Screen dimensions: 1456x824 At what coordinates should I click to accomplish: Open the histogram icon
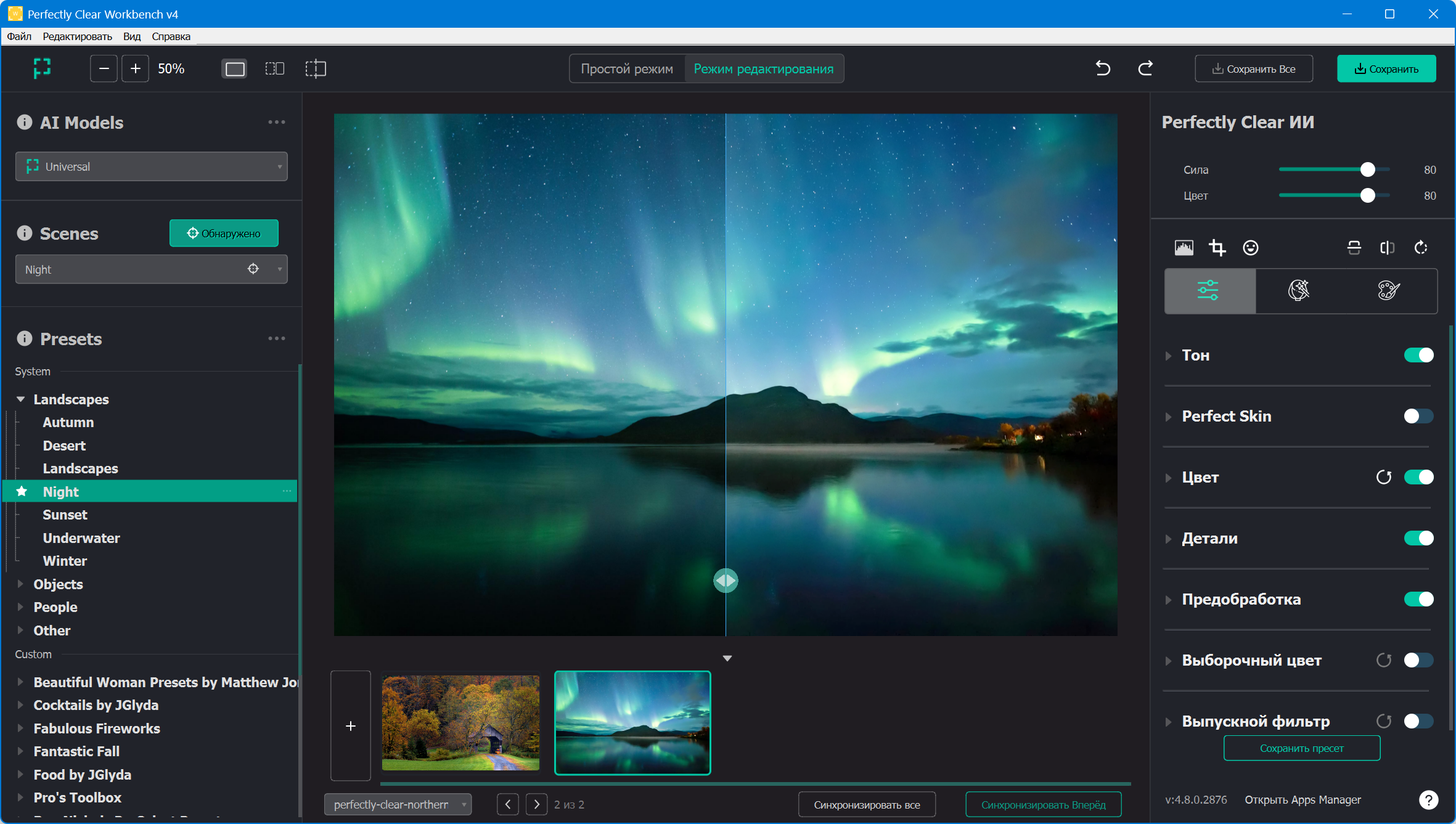1184,248
